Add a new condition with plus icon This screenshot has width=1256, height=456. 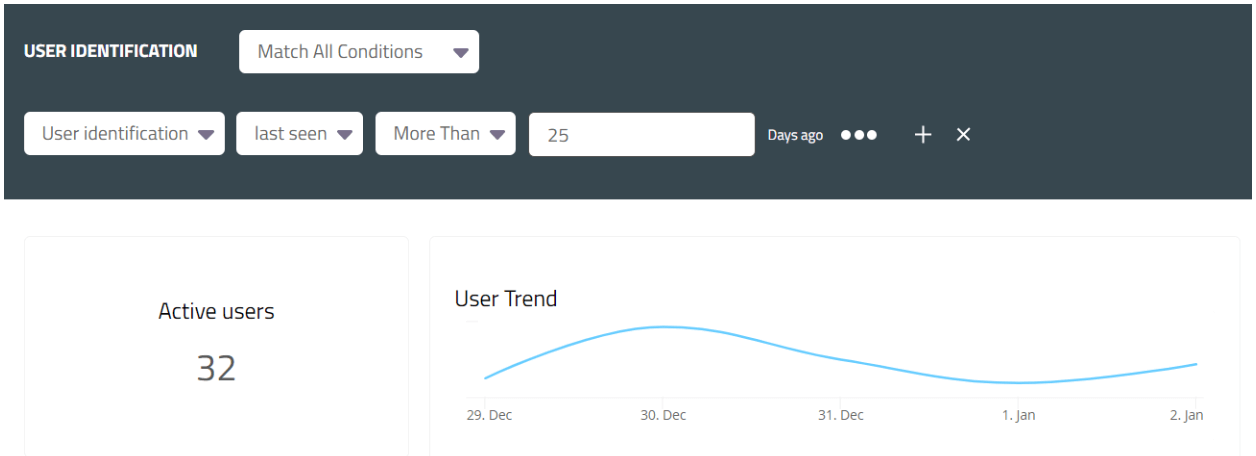tap(923, 135)
